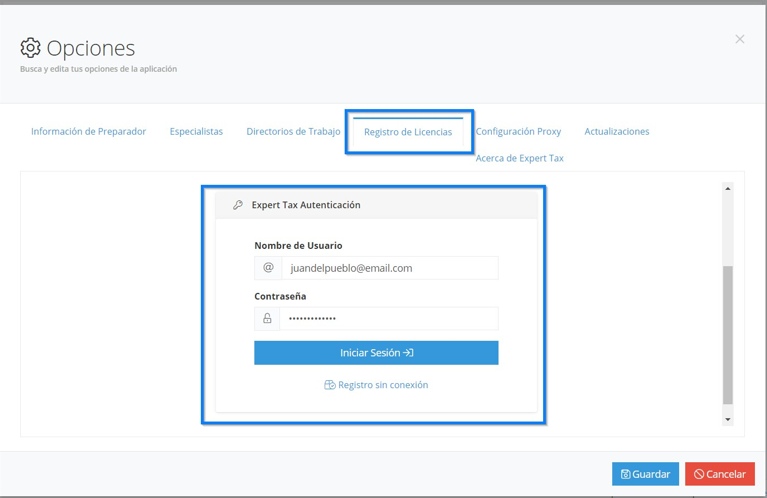Click the 'Busca y edita tus opciones' subtitle

tap(98, 69)
